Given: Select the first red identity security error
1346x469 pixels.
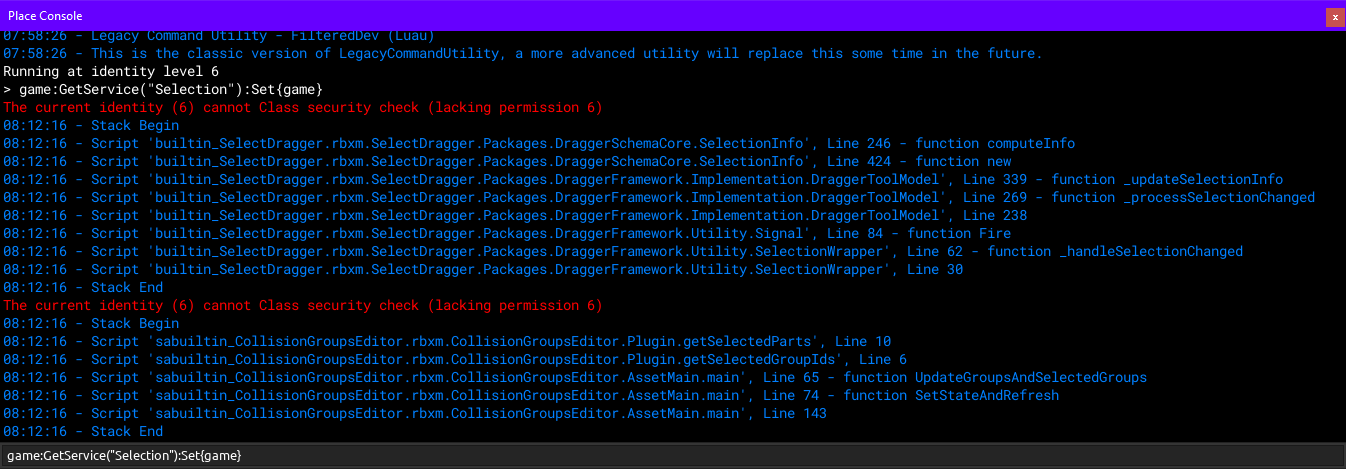Looking at the screenshot, I should (302, 108).
